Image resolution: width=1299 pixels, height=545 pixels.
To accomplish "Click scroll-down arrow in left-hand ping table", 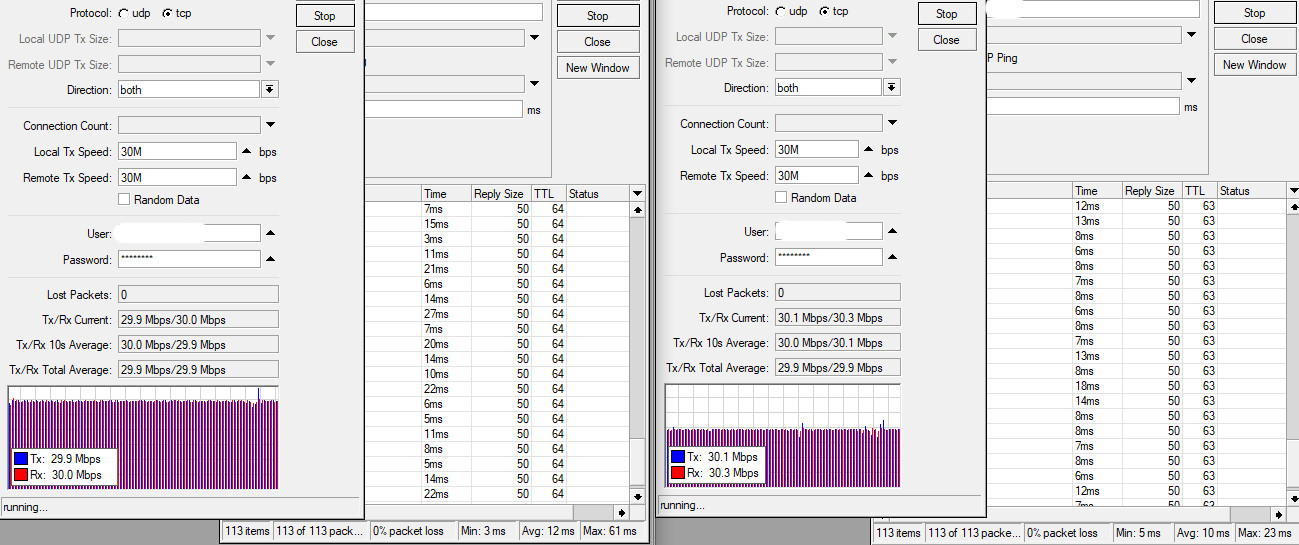I will pos(637,496).
